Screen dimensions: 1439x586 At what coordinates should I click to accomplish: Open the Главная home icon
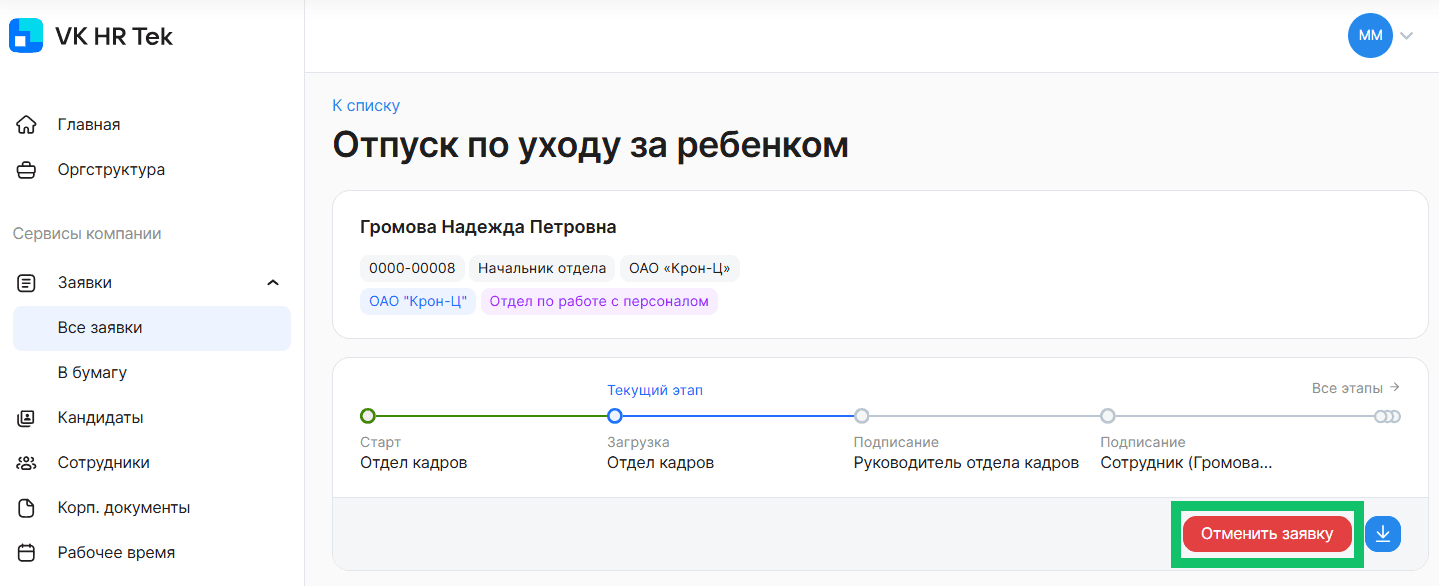[27, 125]
